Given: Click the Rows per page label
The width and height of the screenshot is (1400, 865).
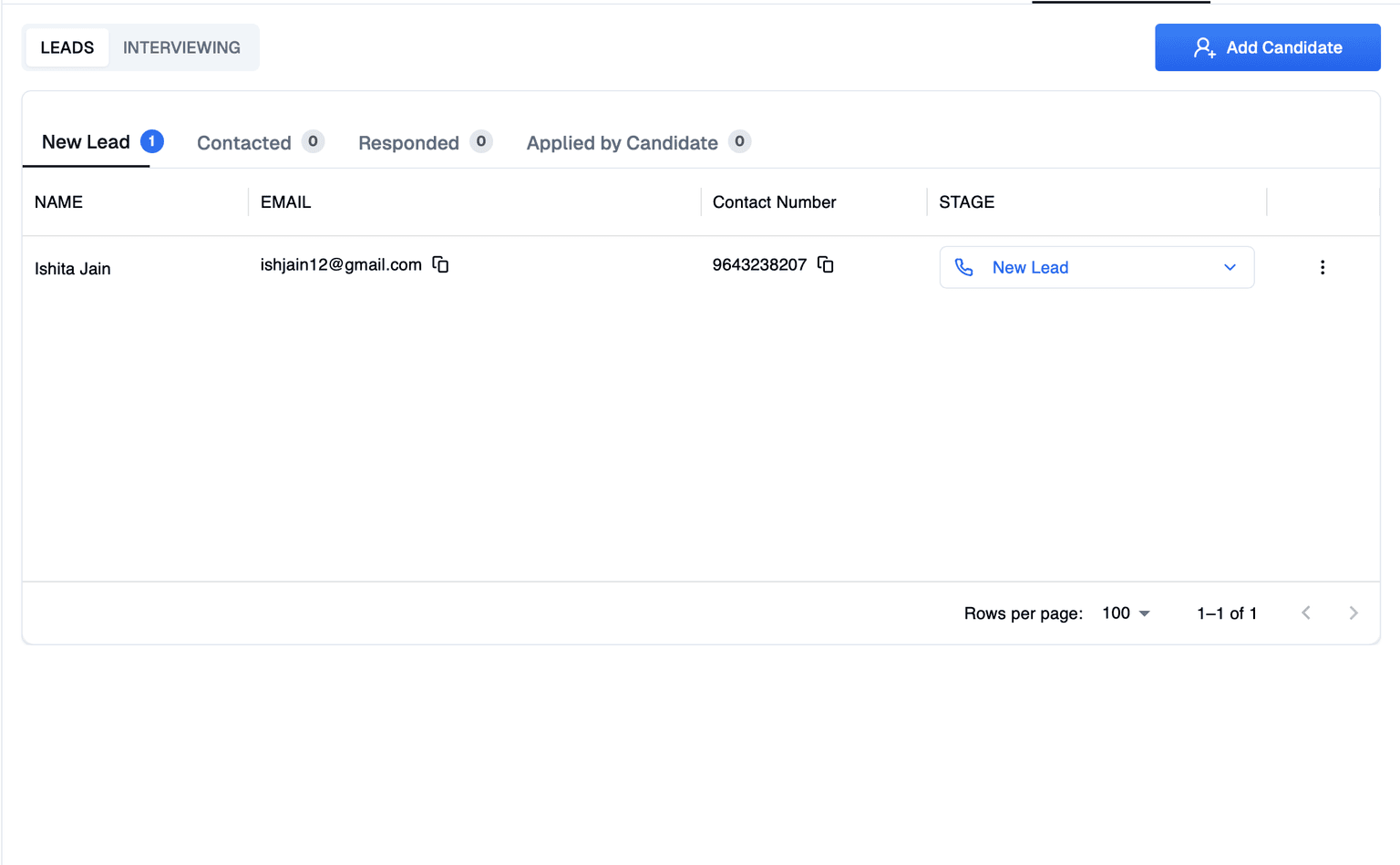Looking at the screenshot, I should tap(1024, 613).
